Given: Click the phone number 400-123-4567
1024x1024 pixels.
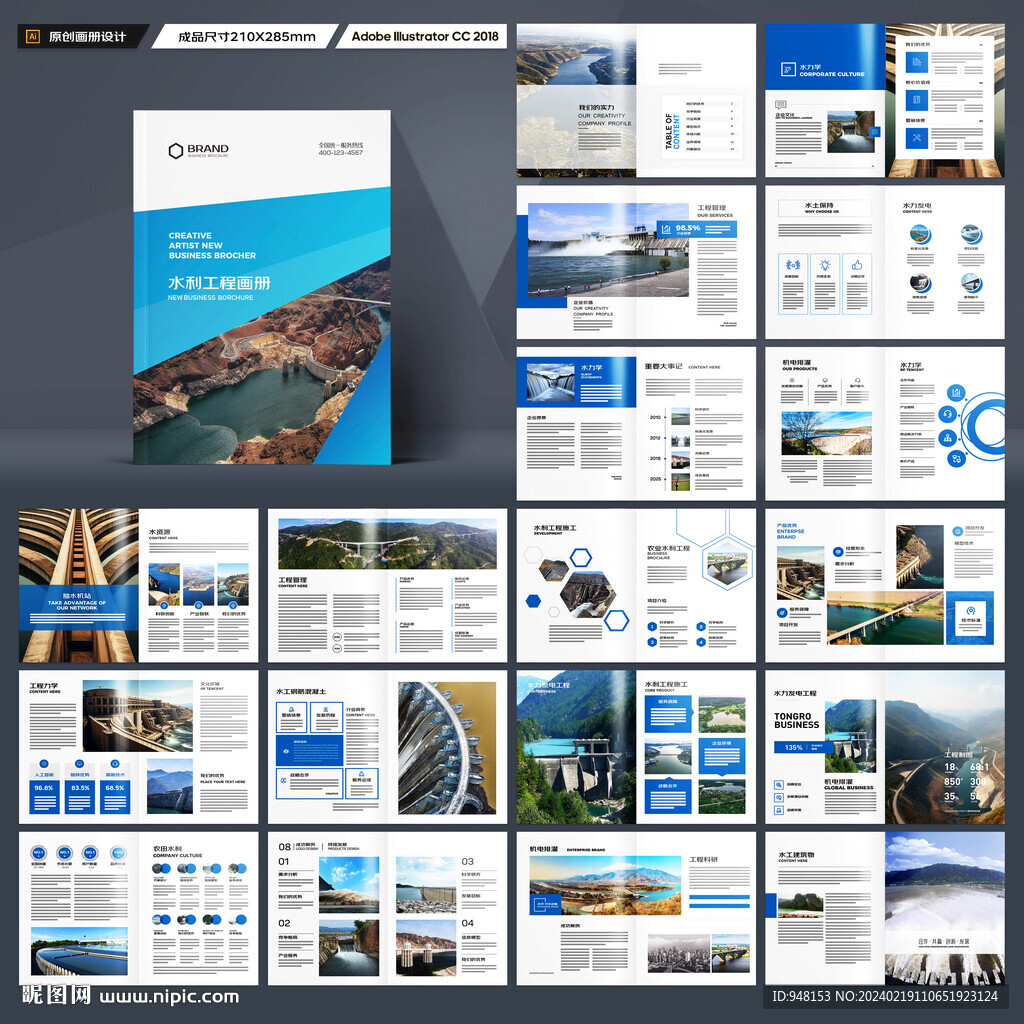Looking at the screenshot, I should [x=340, y=153].
